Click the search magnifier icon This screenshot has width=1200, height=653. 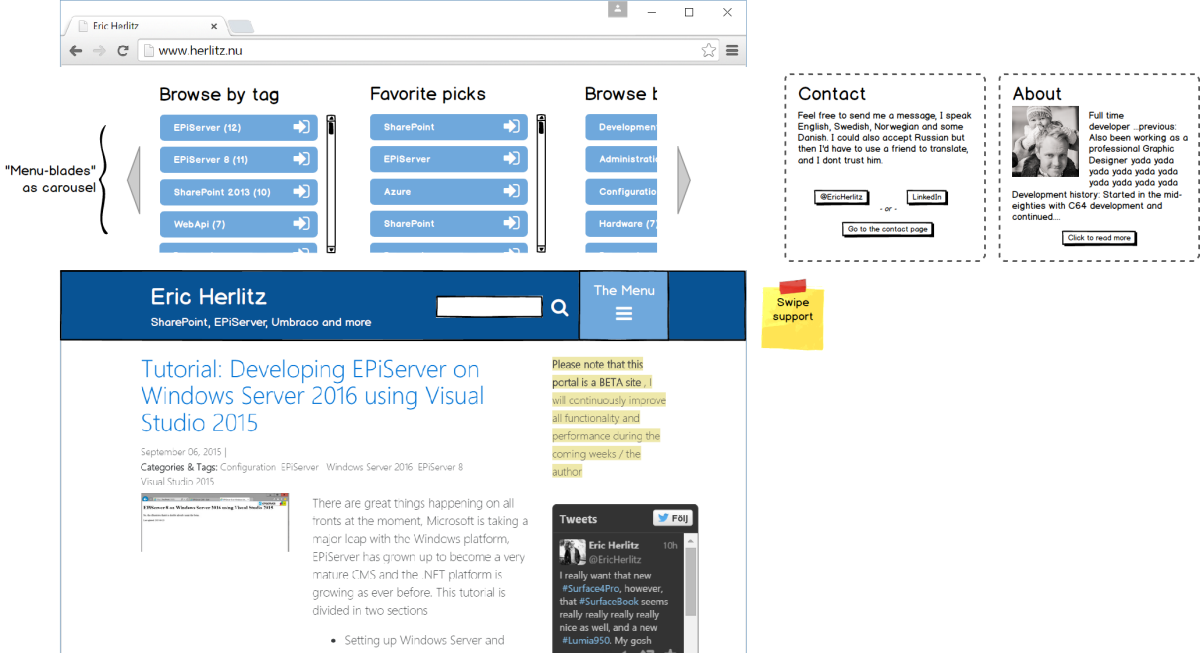coord(560,308)
